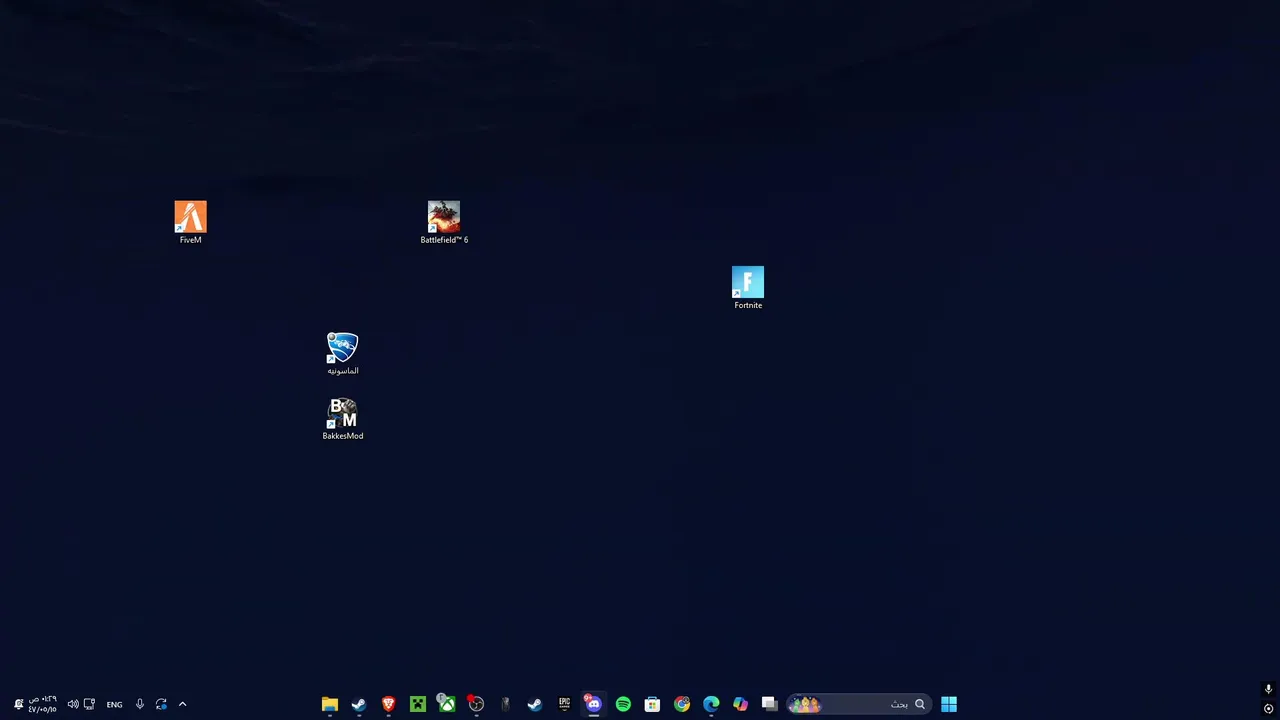The height and width of the screenshot is (720, 1280).
Task: Open Steam icon beside File Explorer
Action: pos(359,704)
